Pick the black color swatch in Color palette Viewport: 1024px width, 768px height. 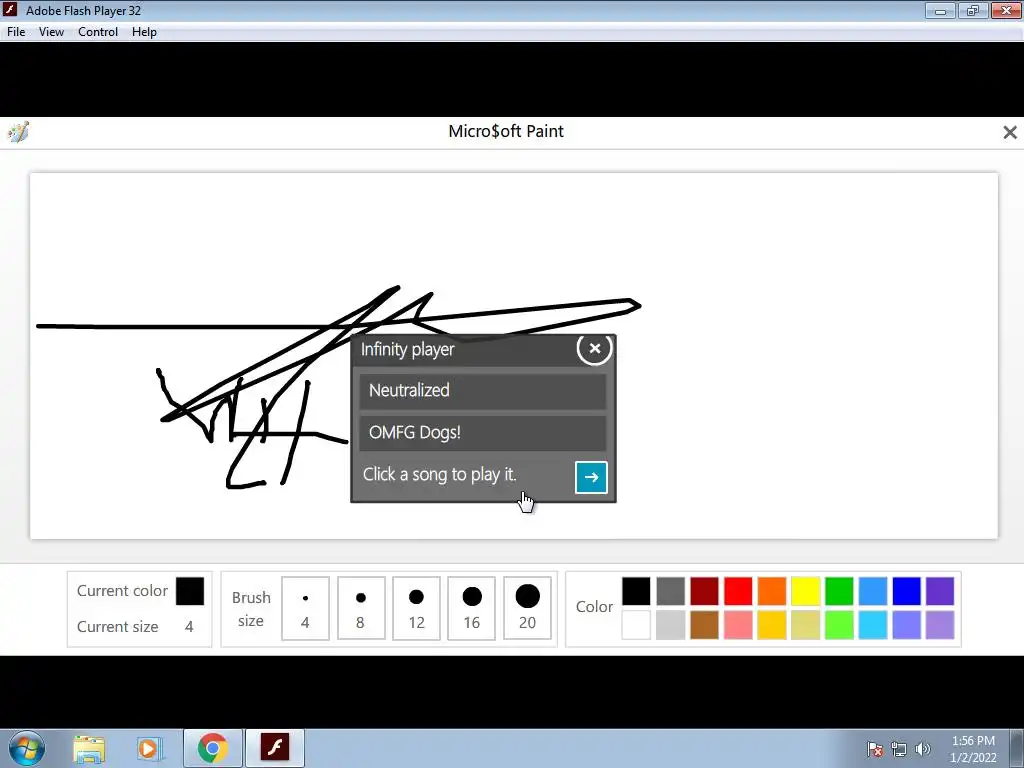[636, 591]
